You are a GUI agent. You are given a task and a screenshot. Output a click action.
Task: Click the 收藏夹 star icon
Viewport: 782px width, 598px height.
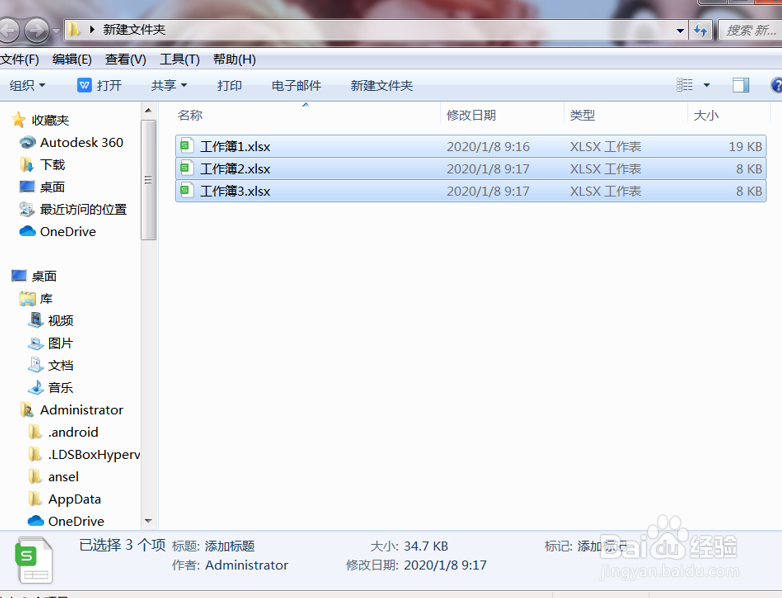(18, 120)
